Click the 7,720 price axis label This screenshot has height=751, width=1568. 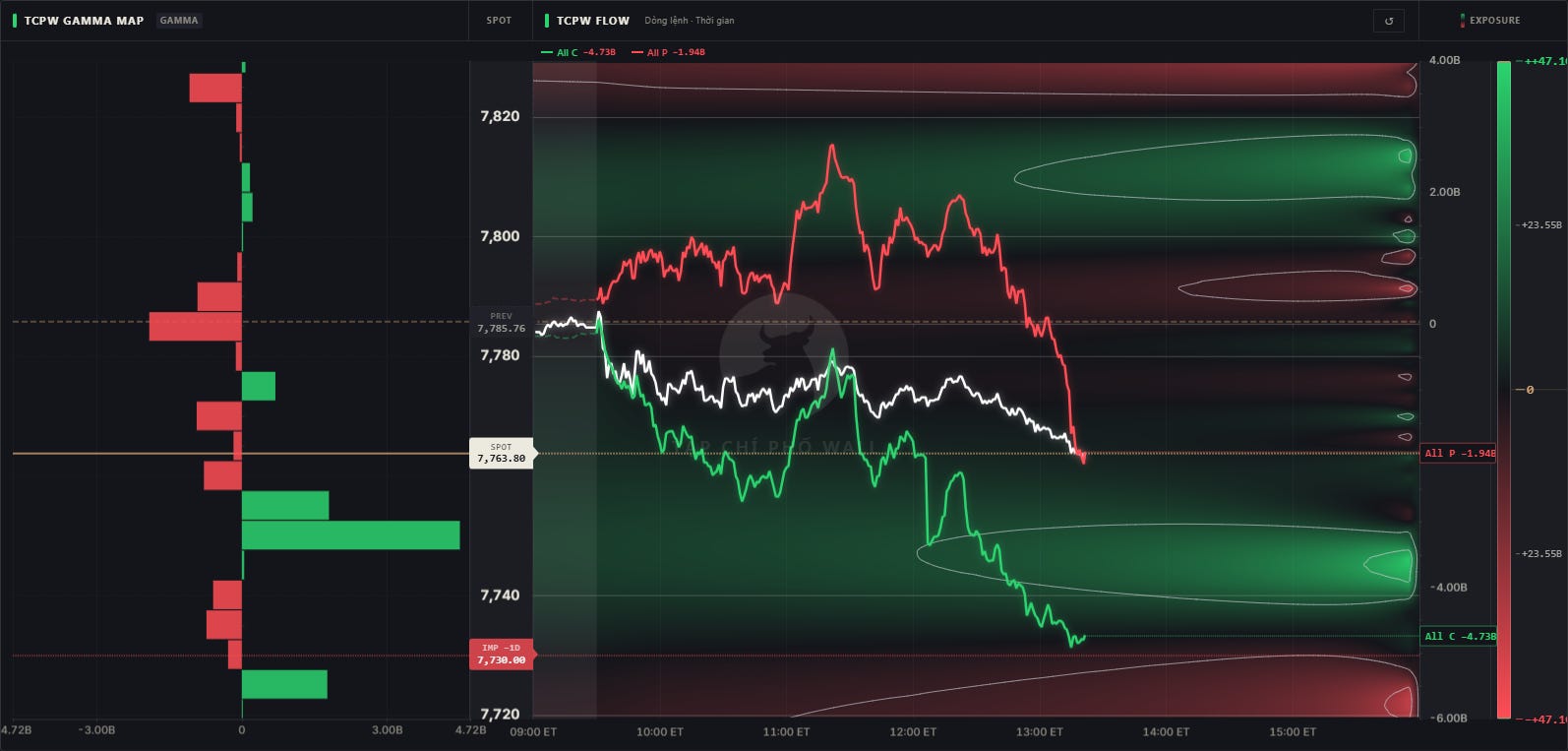[500, 714]
